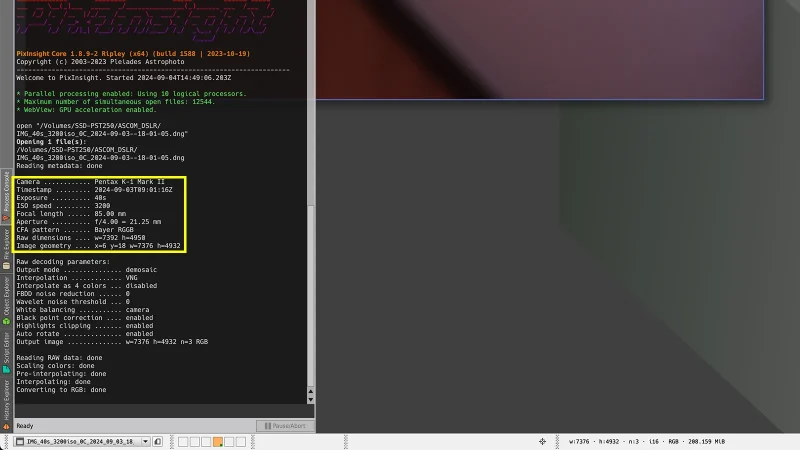Open the Object Explorer side tab
Screen dimensions: 800x450
6,301
